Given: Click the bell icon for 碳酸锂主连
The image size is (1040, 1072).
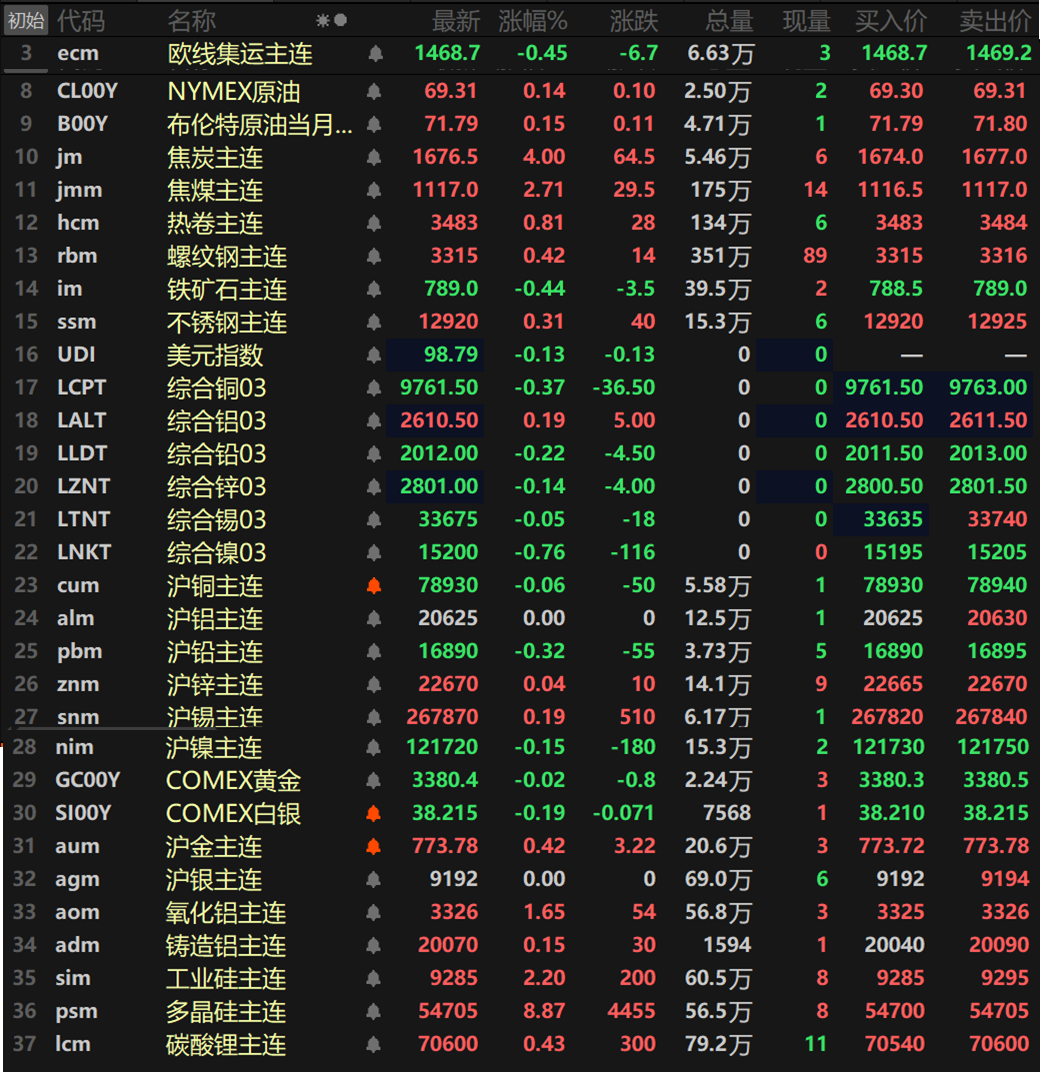Looking at the screenshot, I should pyautogui.click(x=374, y=1044).
